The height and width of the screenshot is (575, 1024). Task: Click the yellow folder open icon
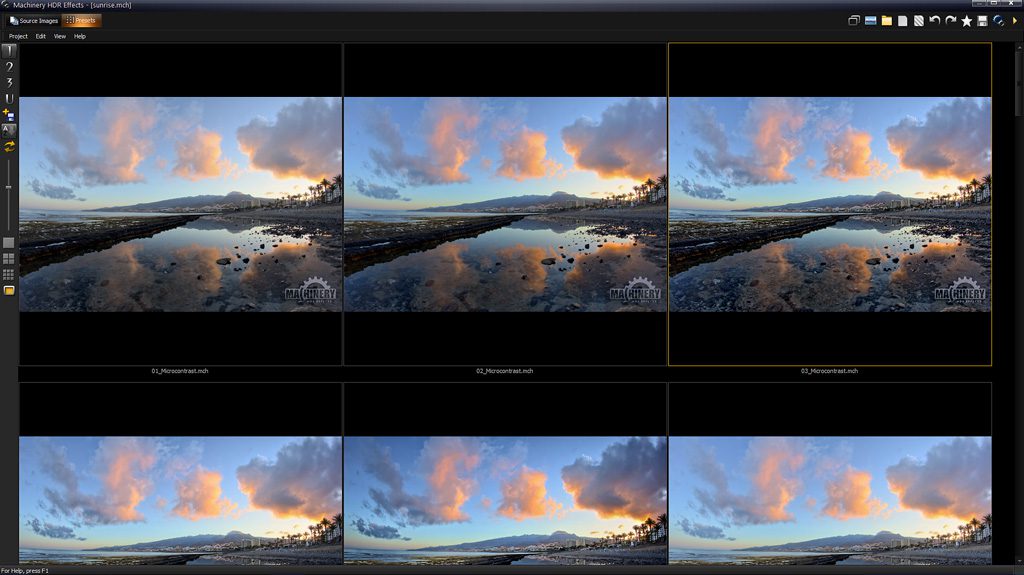(886, 21)
